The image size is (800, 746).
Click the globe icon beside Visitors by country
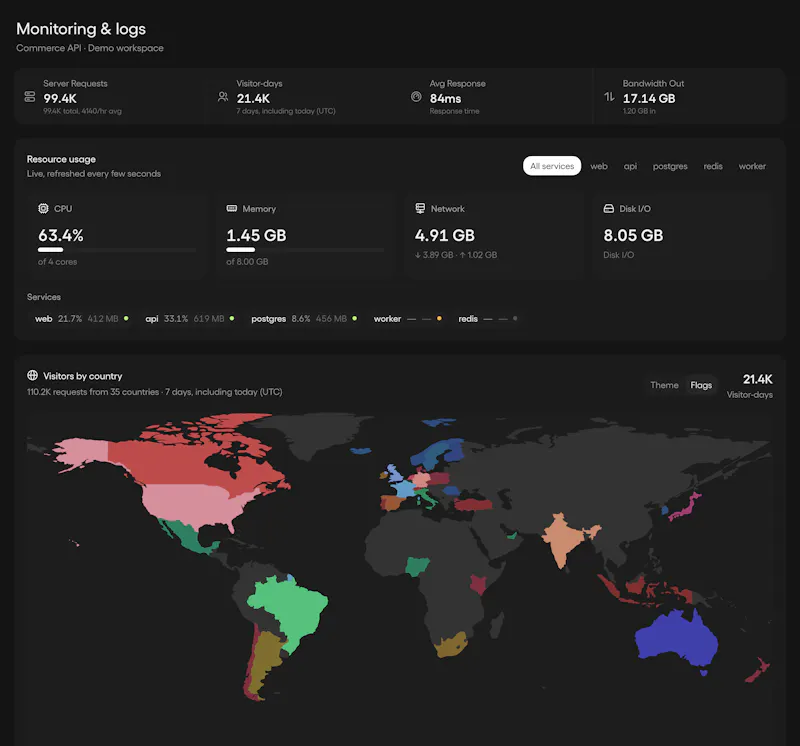32,376
